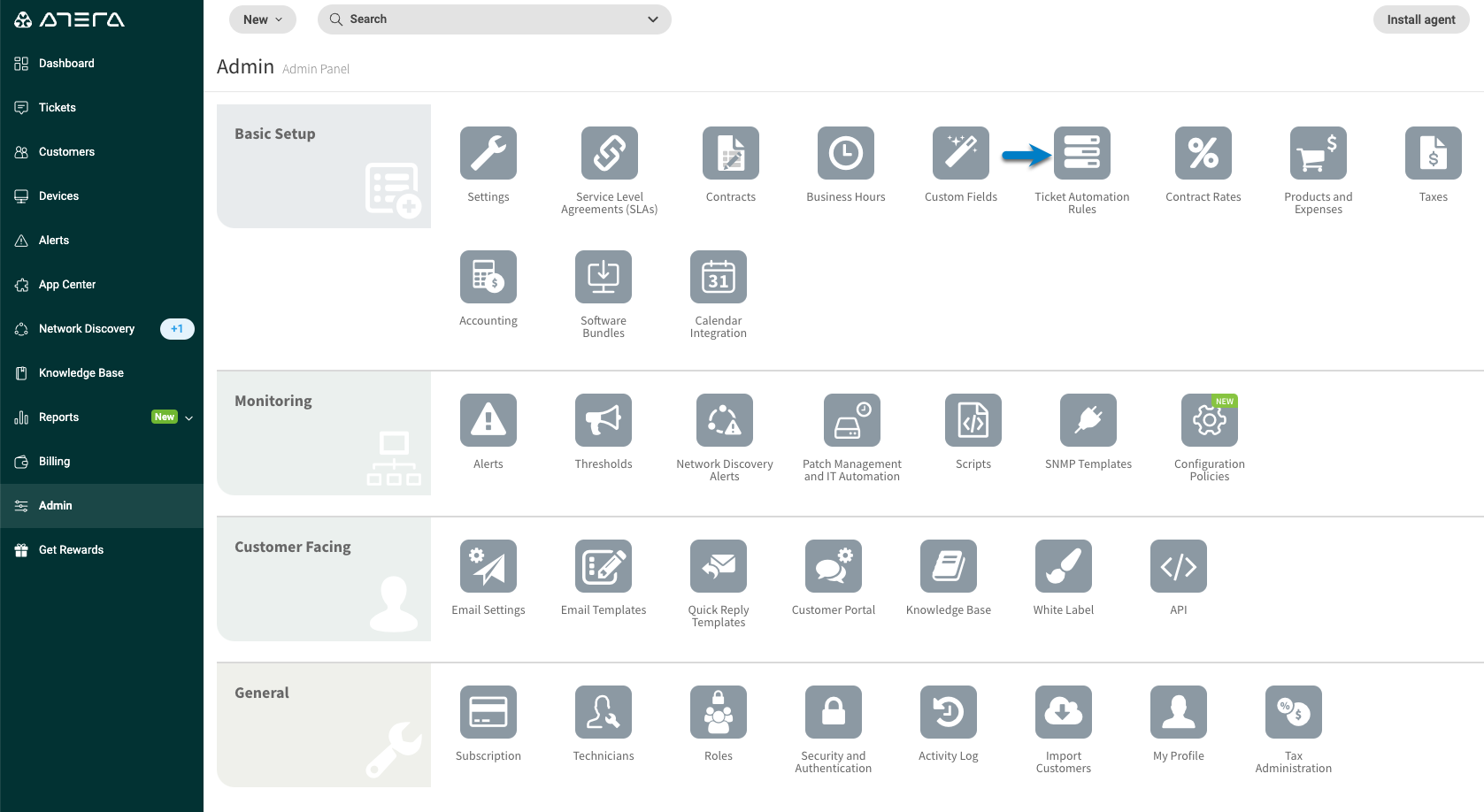Screen dimensions: 1484x812
Task: Open the White Label brush icon
Action: click(1064, 566)
